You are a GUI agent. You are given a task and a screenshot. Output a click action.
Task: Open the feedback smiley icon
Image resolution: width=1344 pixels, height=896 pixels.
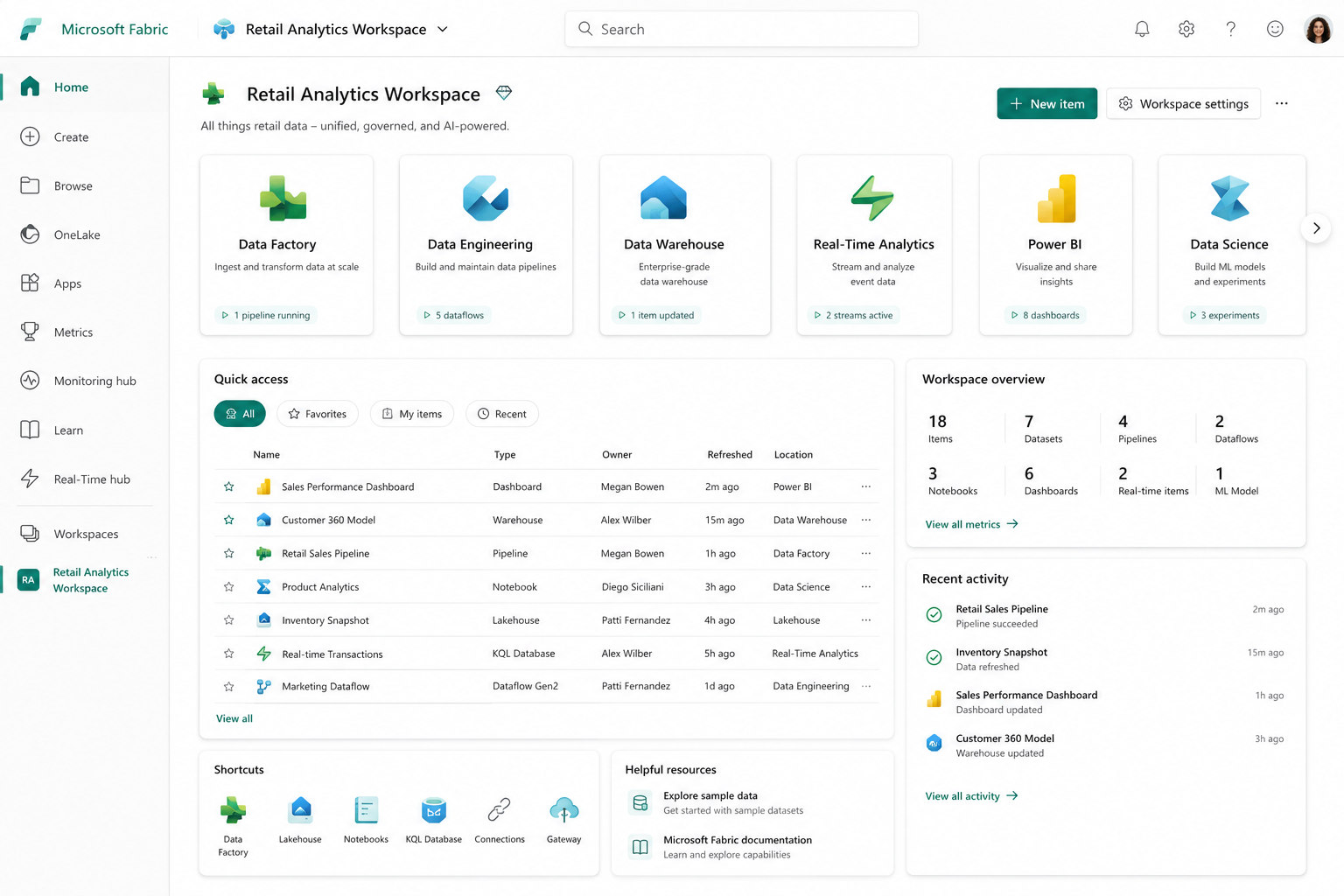click(x=1275, y=29)
